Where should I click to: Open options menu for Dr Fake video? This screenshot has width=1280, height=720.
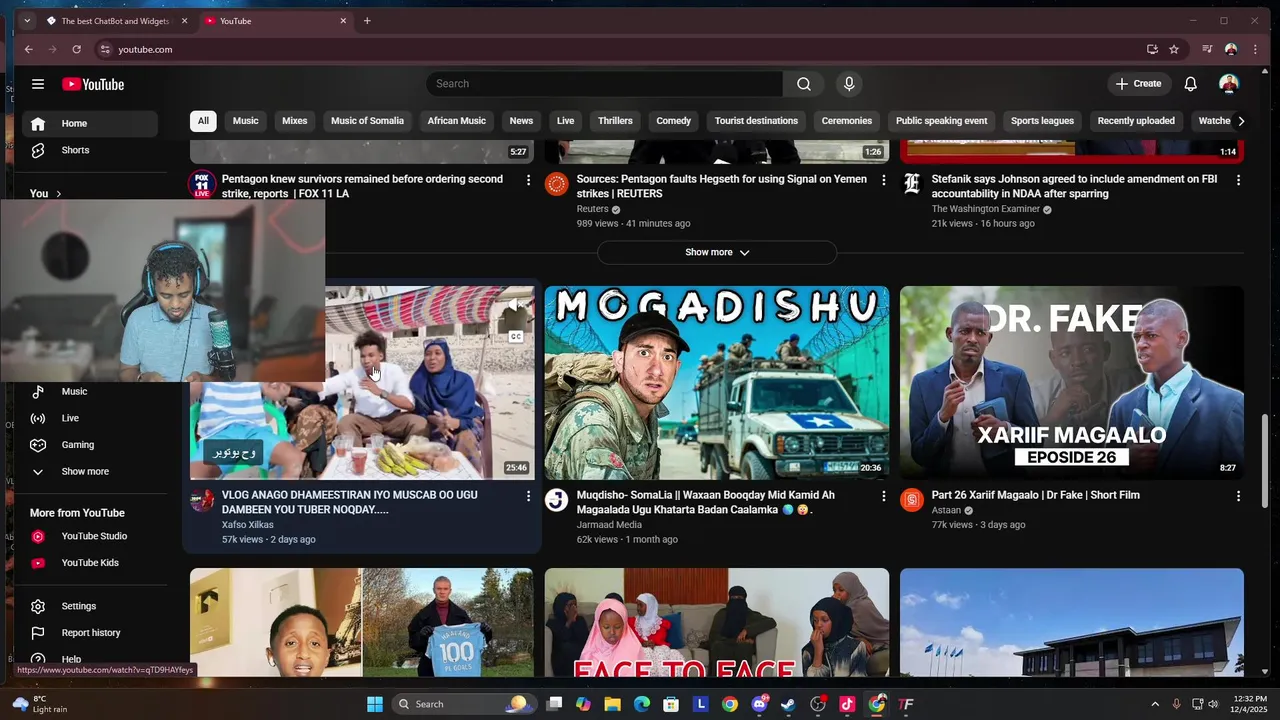[x=1238, y=496]
